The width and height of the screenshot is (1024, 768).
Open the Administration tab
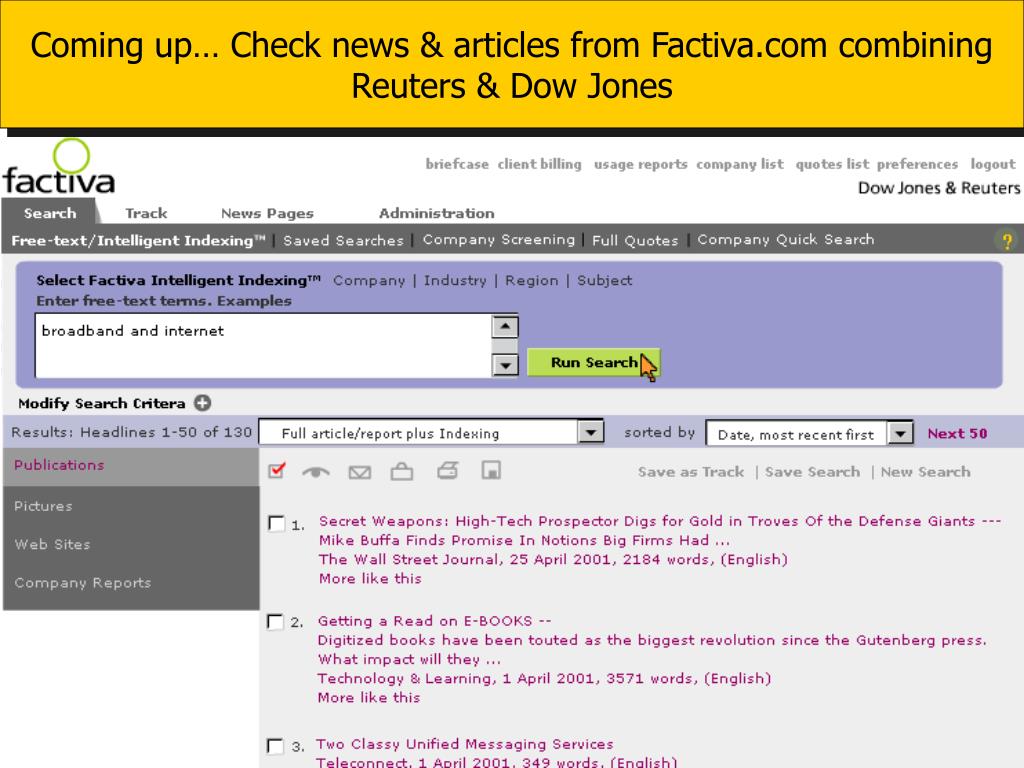pyautogui.click(x=436, y=214)
